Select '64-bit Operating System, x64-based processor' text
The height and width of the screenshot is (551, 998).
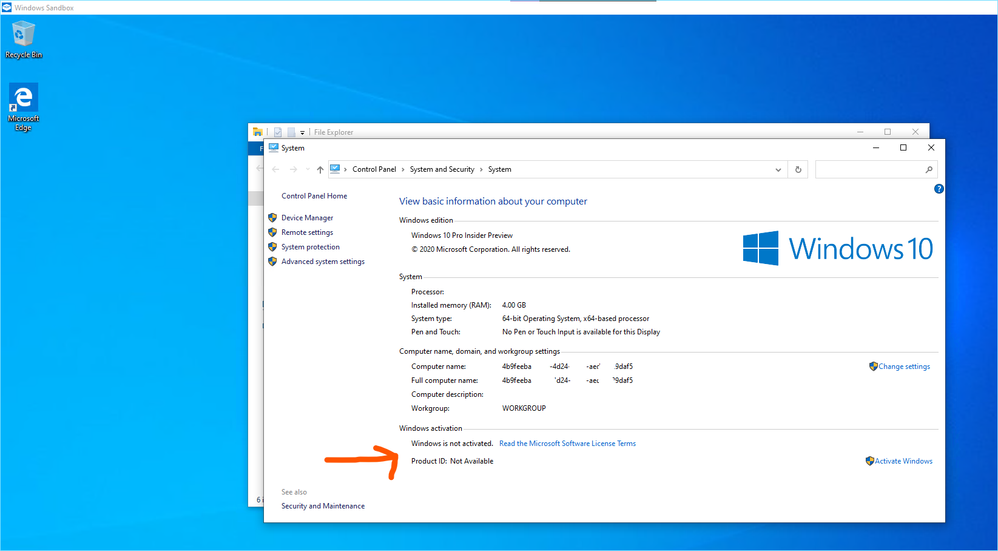click(x=575, y=319)
